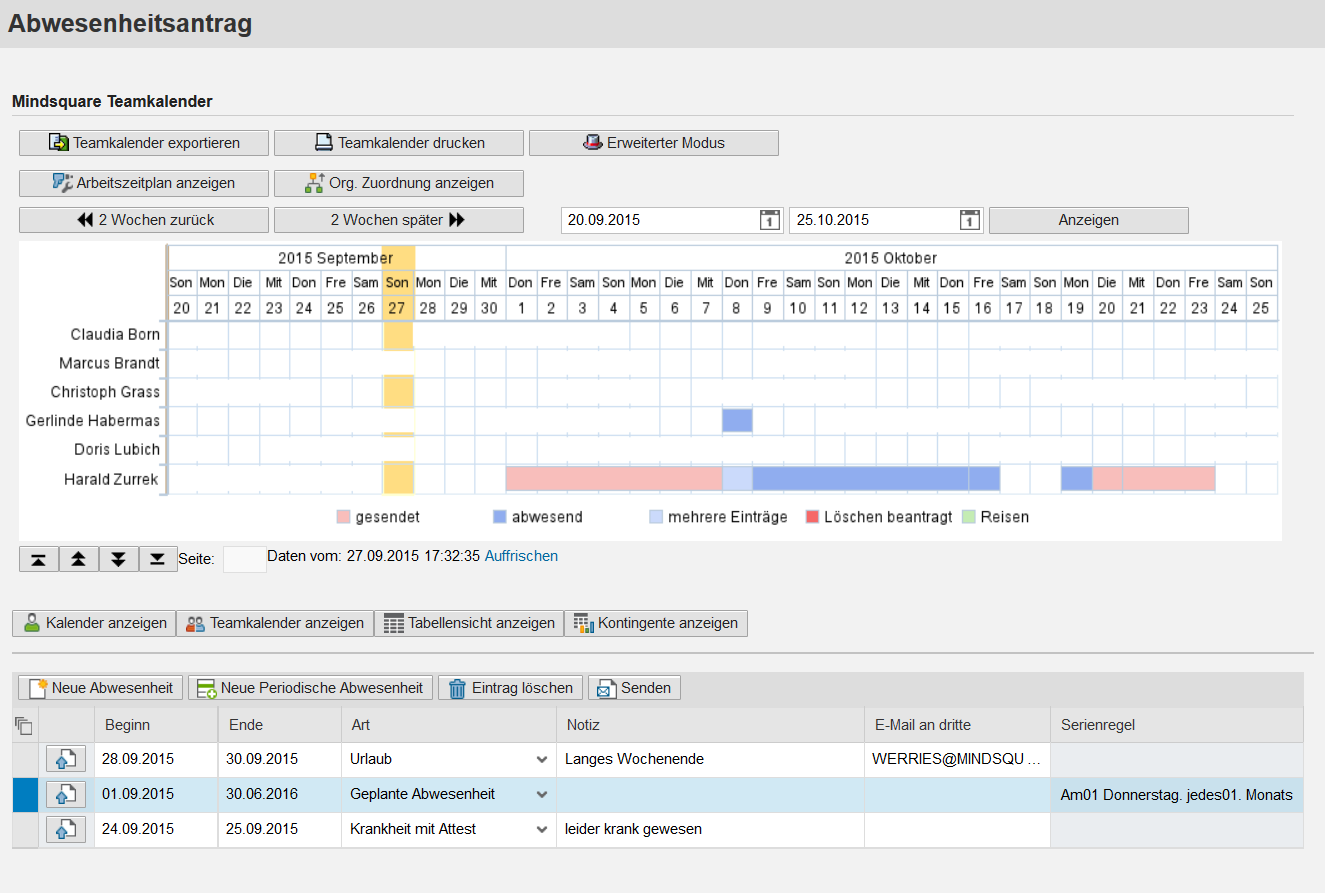Screen dimensions: 1325x893
Task: Click note cell Langes Wochenende
Action: (x=710, y=760)
